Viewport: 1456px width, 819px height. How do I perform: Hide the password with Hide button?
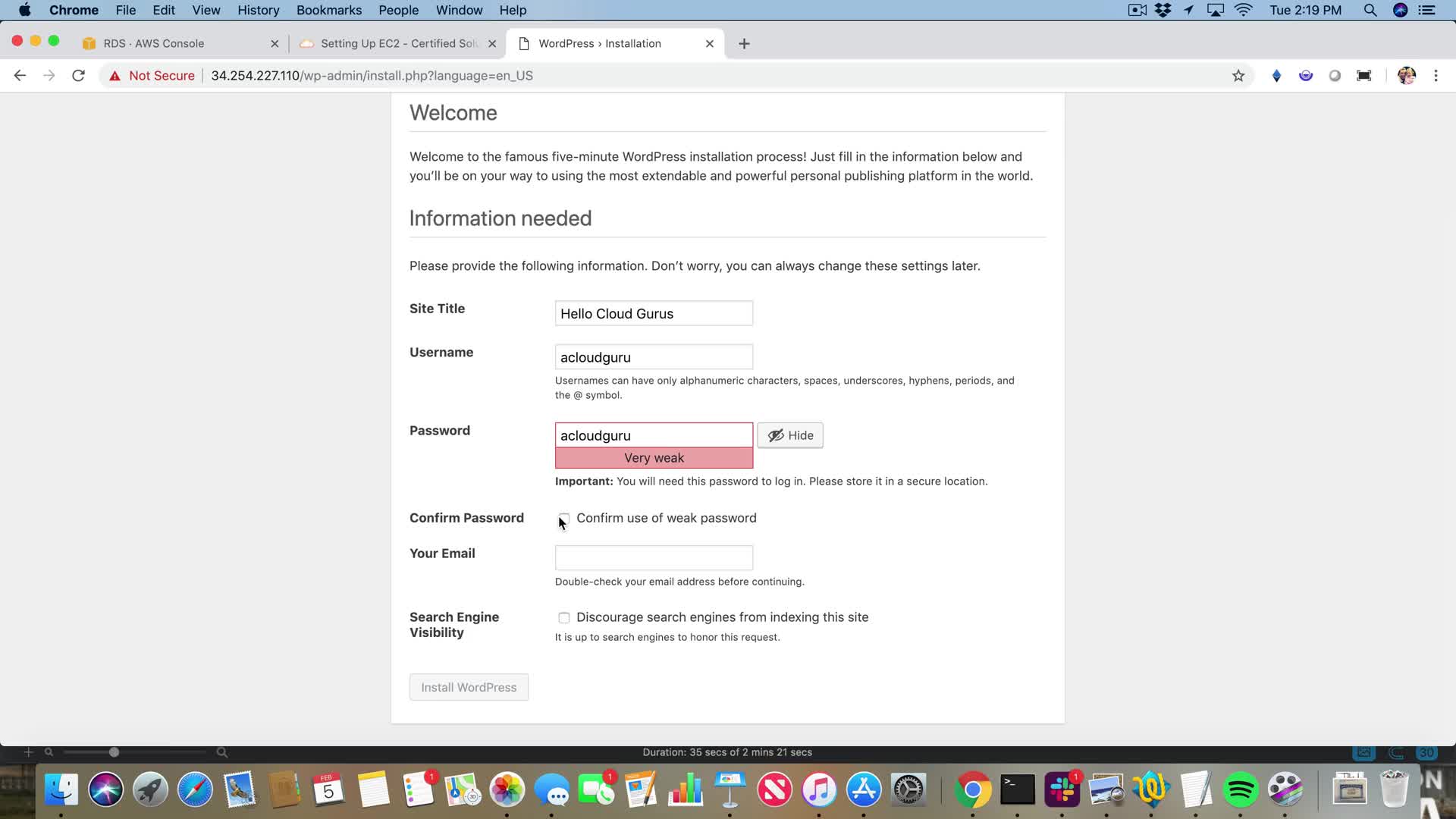tap(789, 435)
